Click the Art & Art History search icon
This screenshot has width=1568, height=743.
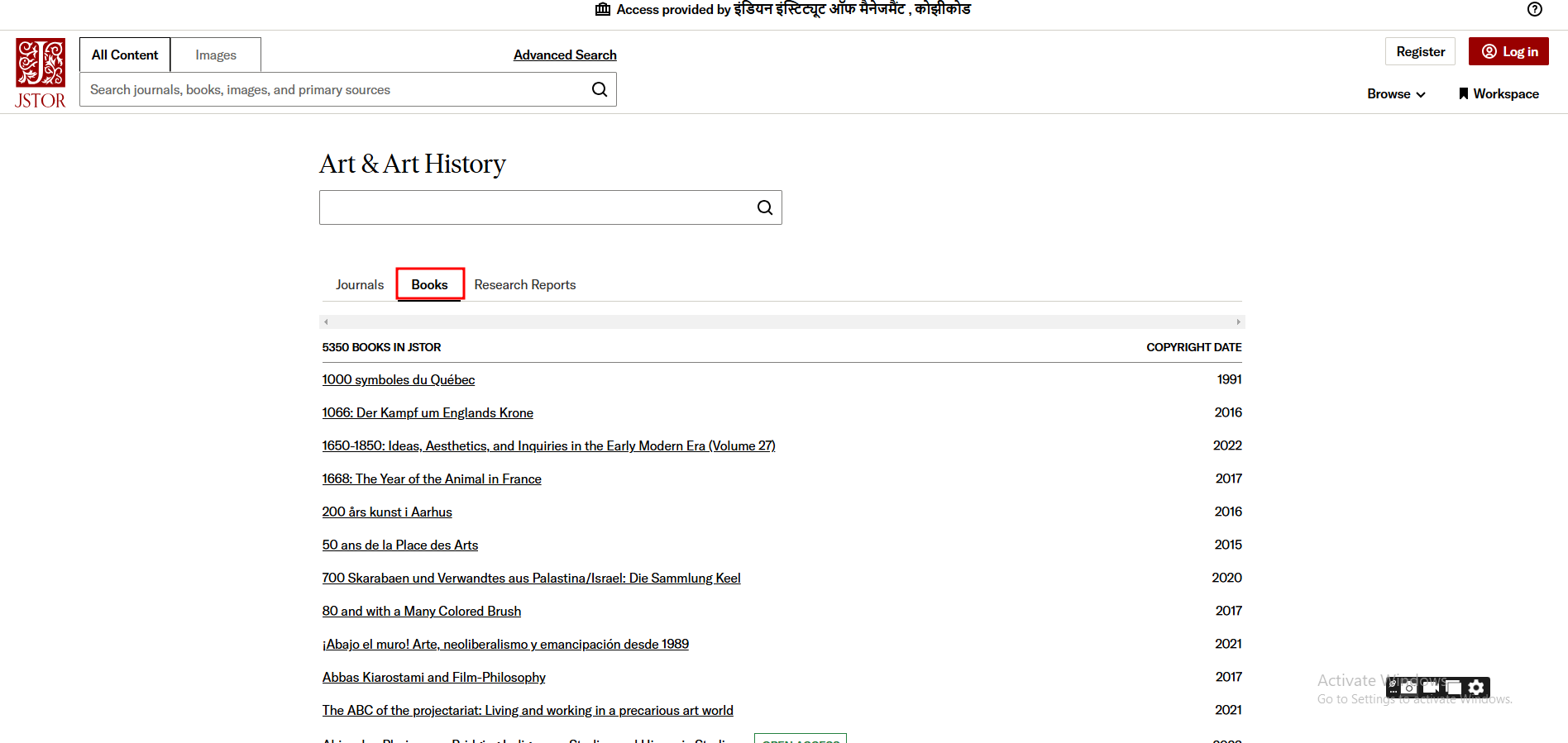click(765, 207)
